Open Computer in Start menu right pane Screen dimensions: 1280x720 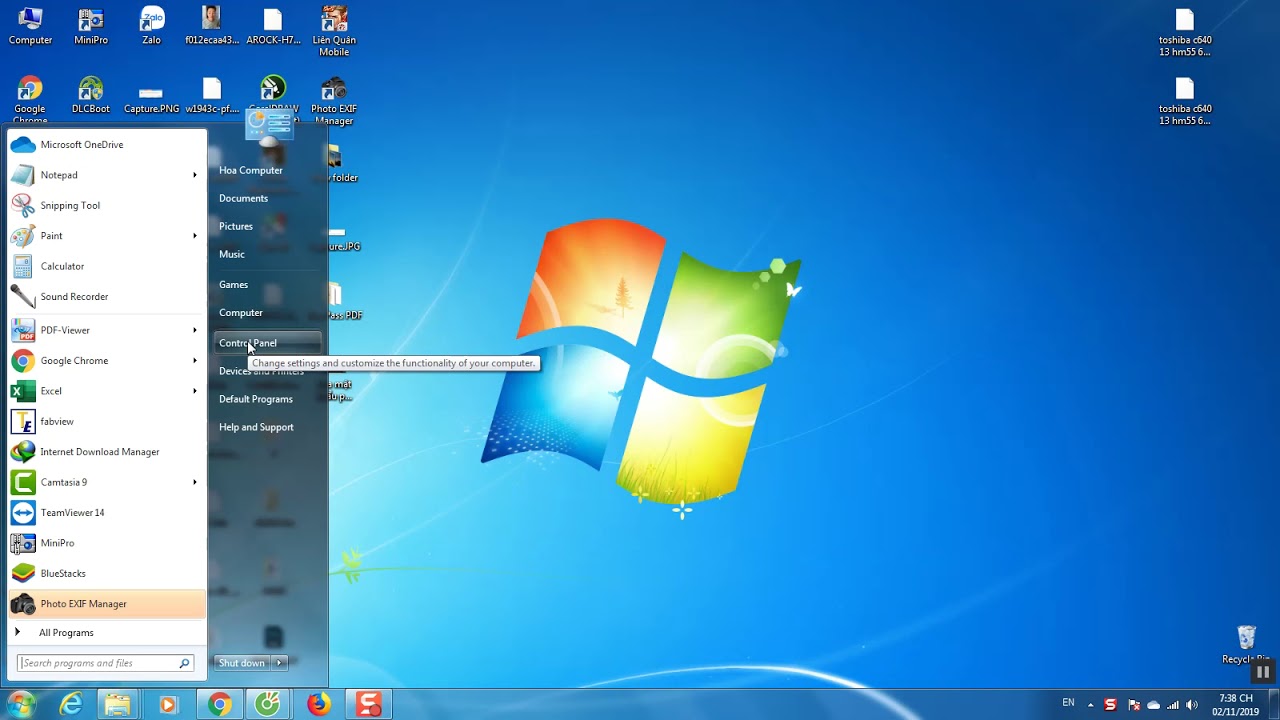click(x=241, y=313)
